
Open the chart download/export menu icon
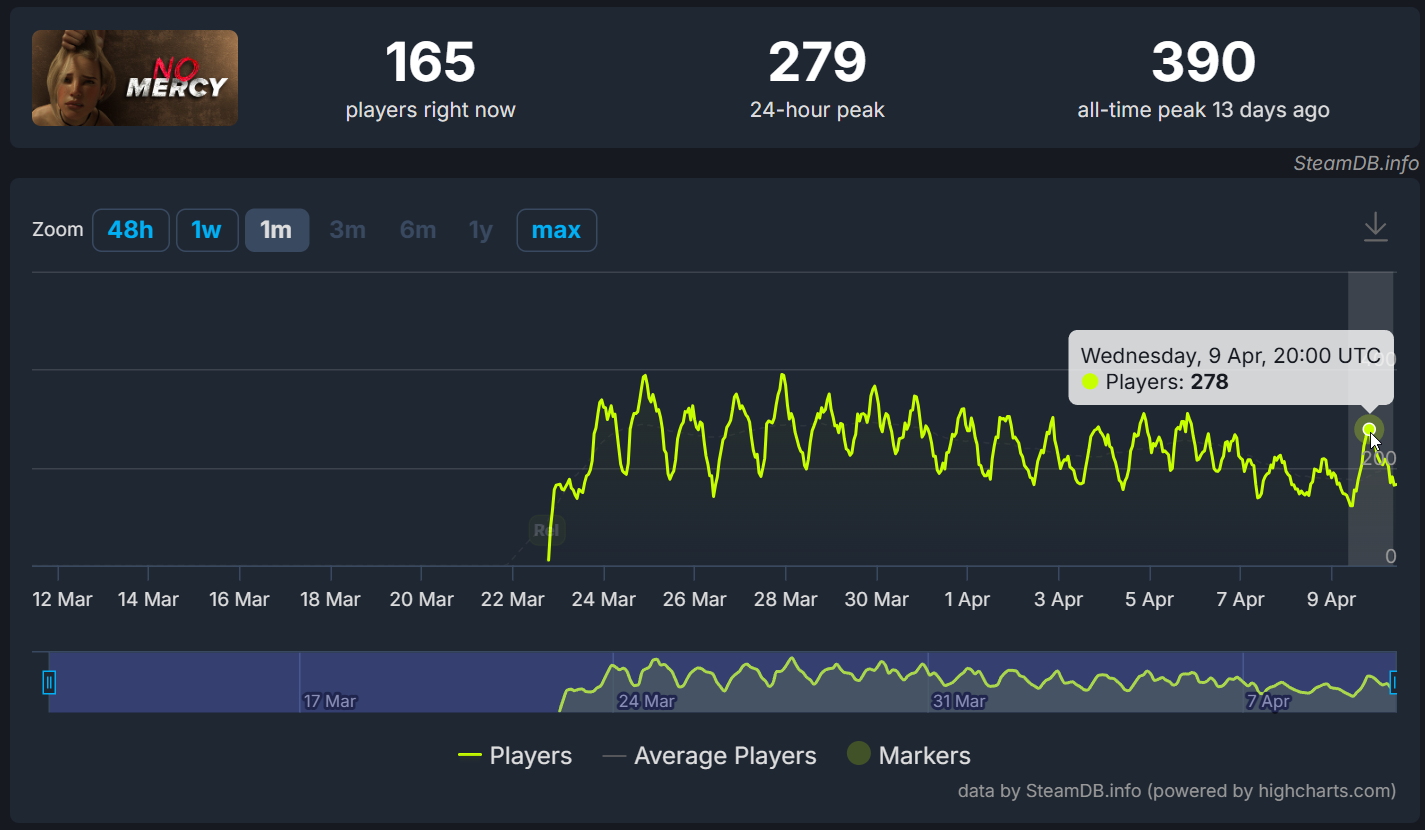pos(1376,228)
